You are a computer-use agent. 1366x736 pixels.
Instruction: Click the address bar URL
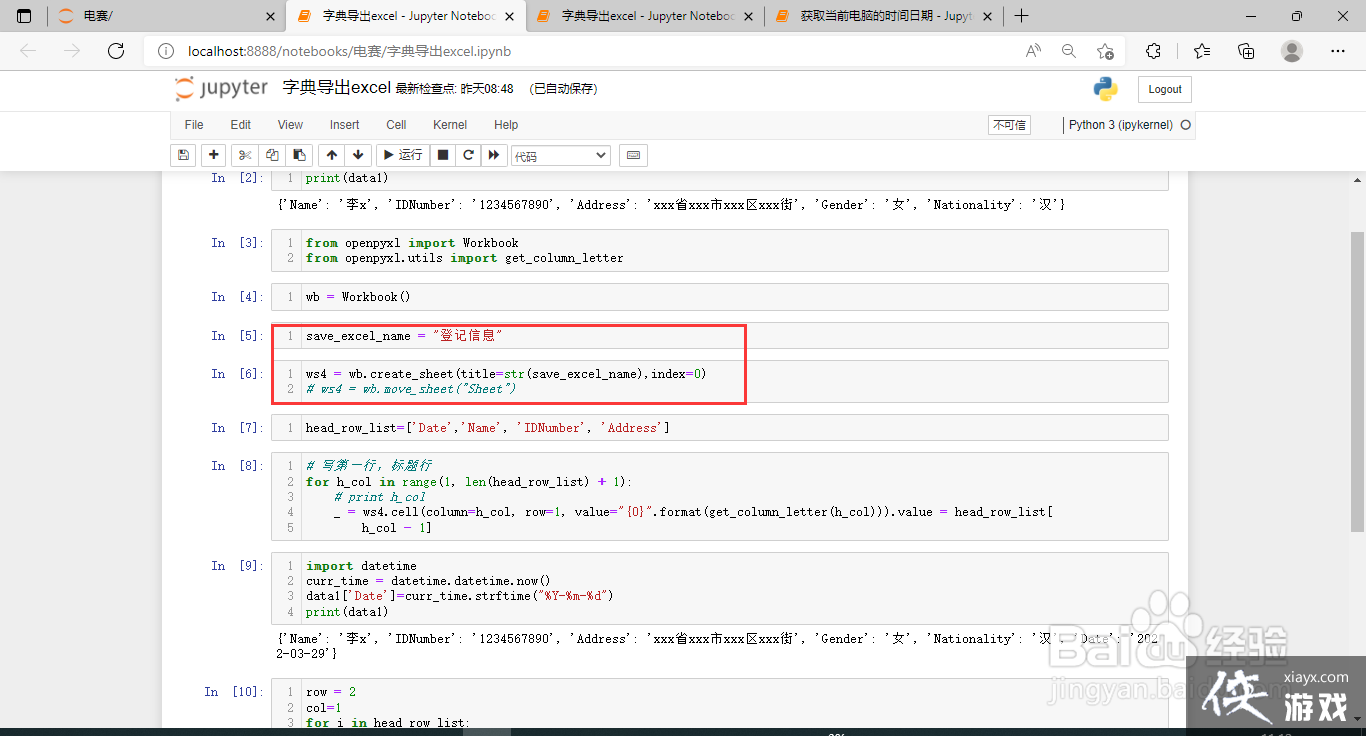[349, 51]
